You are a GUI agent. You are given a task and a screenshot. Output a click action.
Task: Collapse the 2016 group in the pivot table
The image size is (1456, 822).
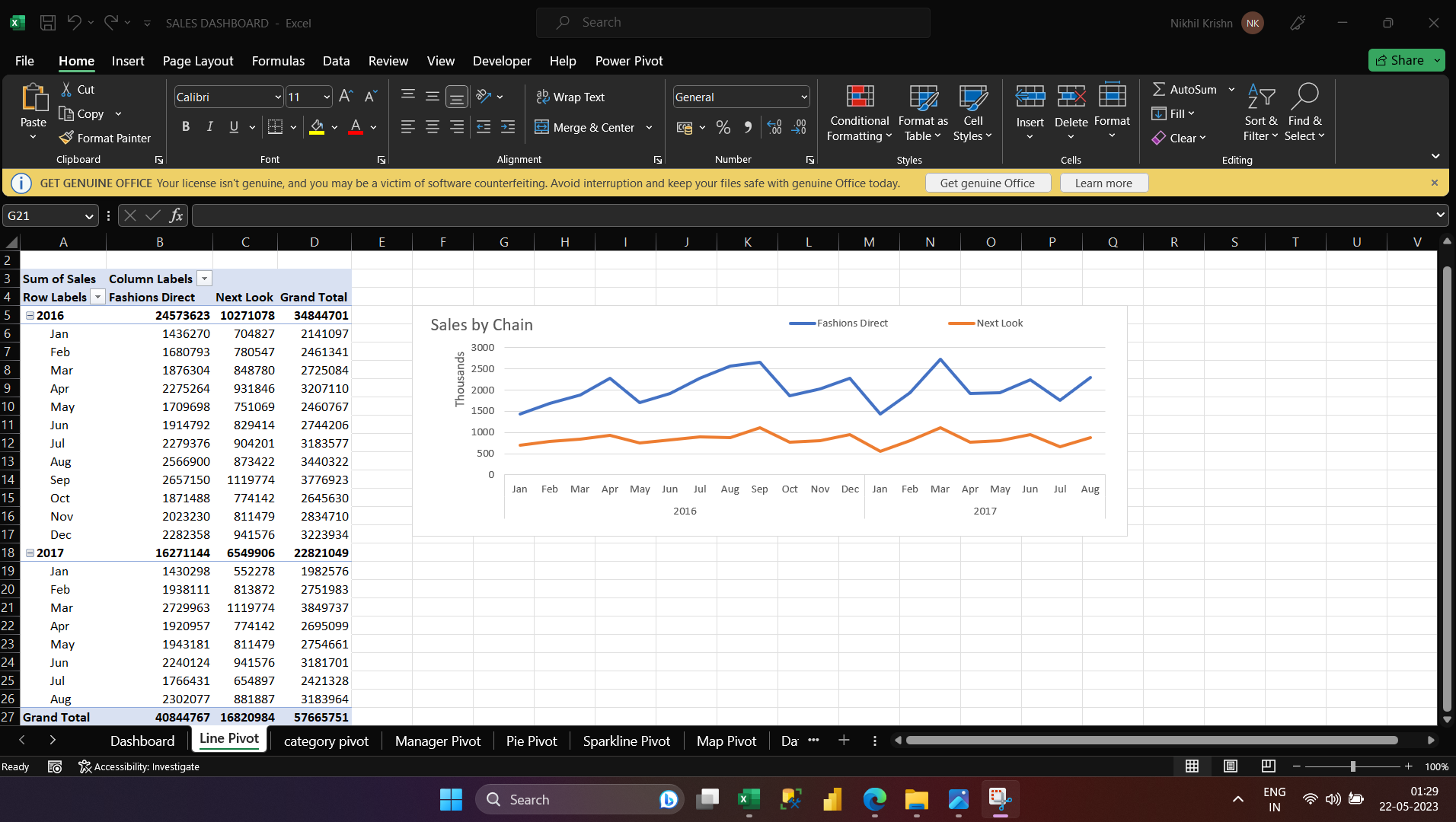(29, 315)
